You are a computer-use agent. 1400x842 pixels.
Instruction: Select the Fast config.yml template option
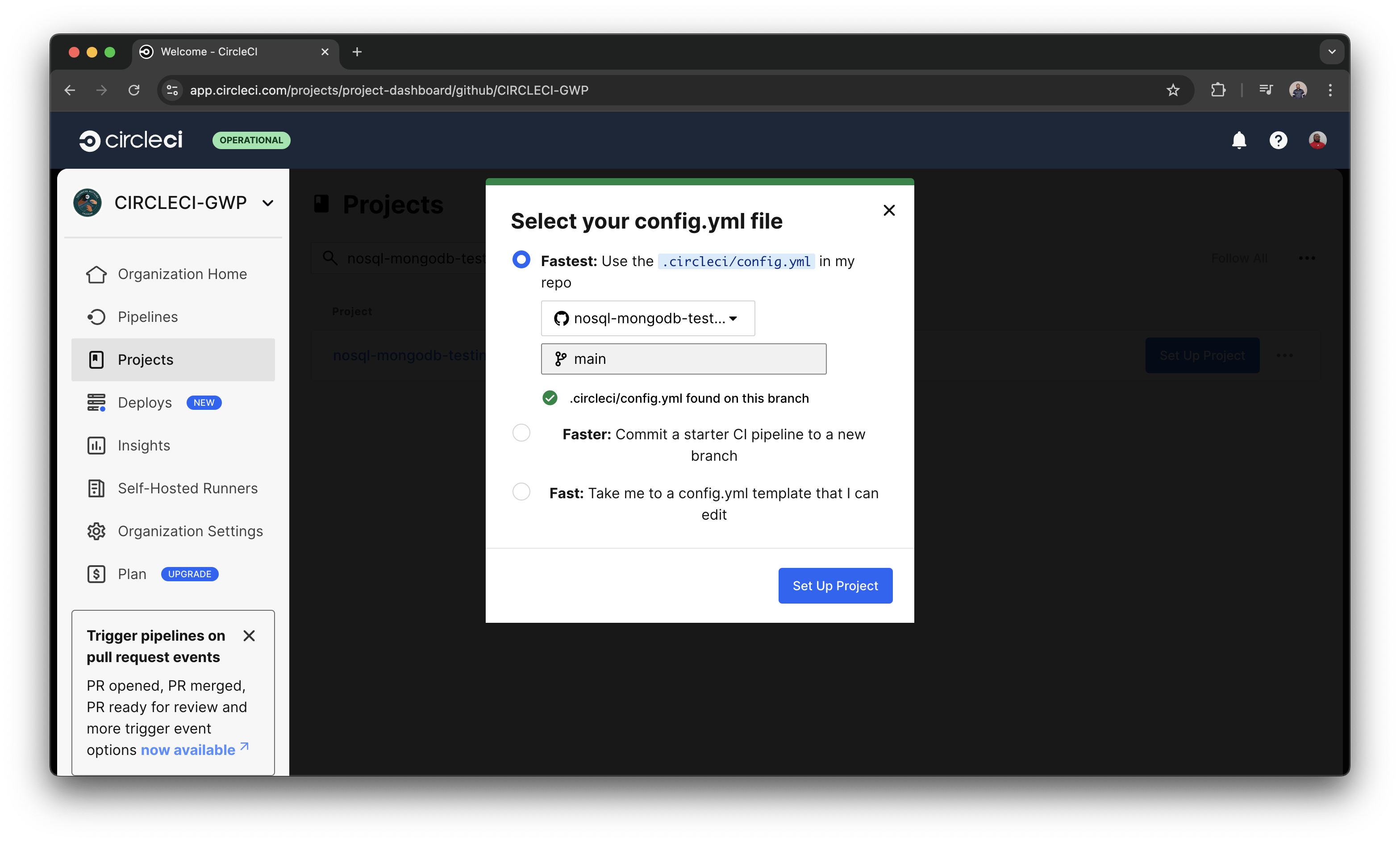click(x=520, y=492)
